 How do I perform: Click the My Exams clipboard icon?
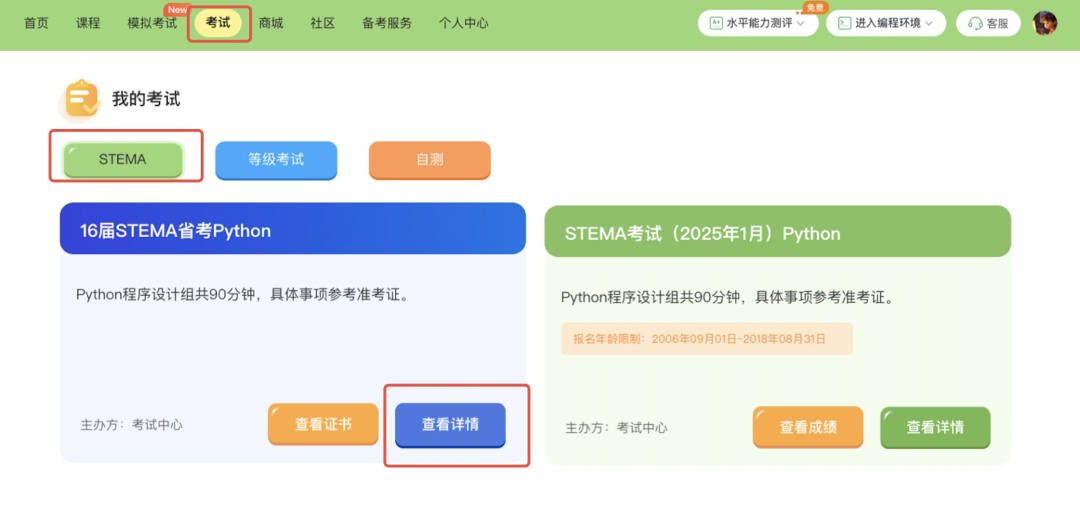pyautogui.click(x=82, y=99)
